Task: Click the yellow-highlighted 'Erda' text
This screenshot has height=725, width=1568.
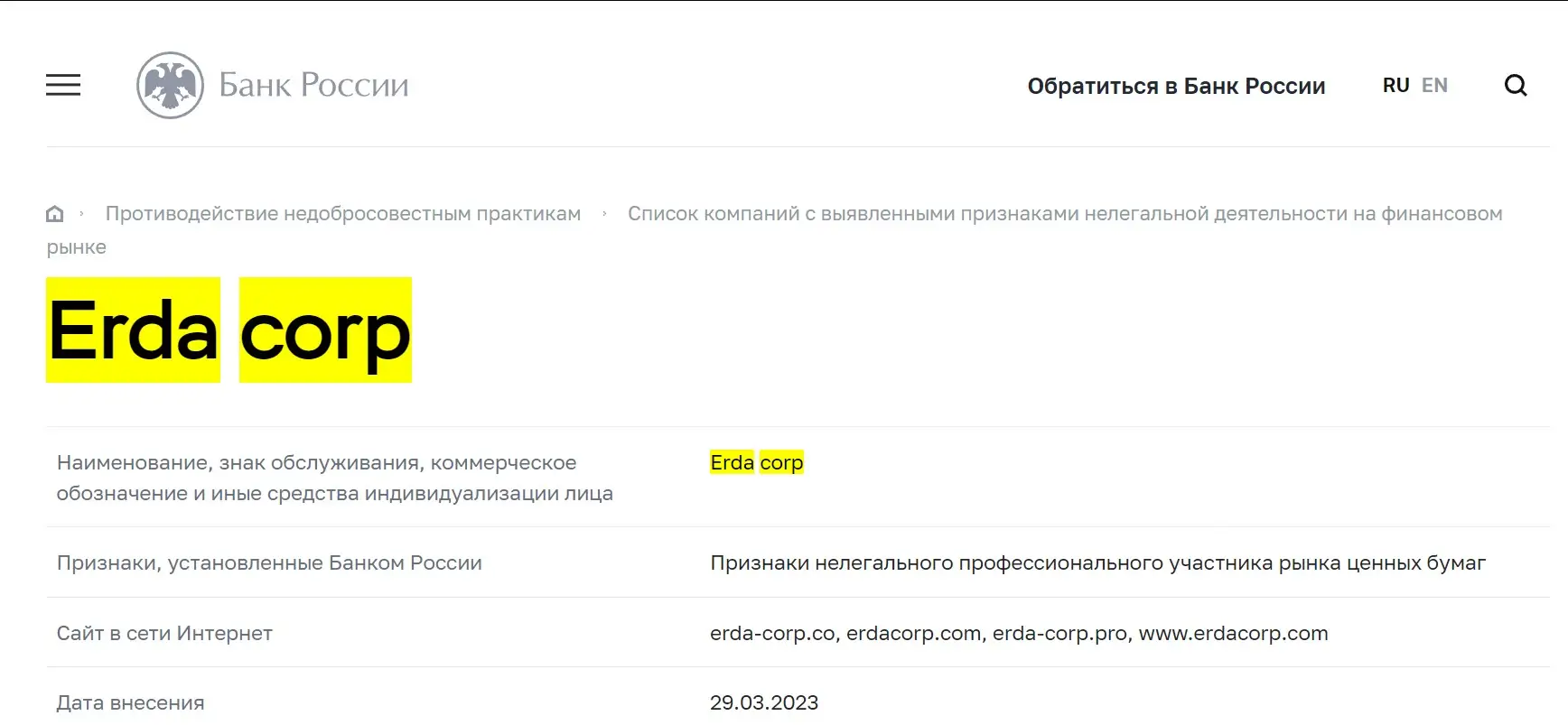Action: point(131,331)
